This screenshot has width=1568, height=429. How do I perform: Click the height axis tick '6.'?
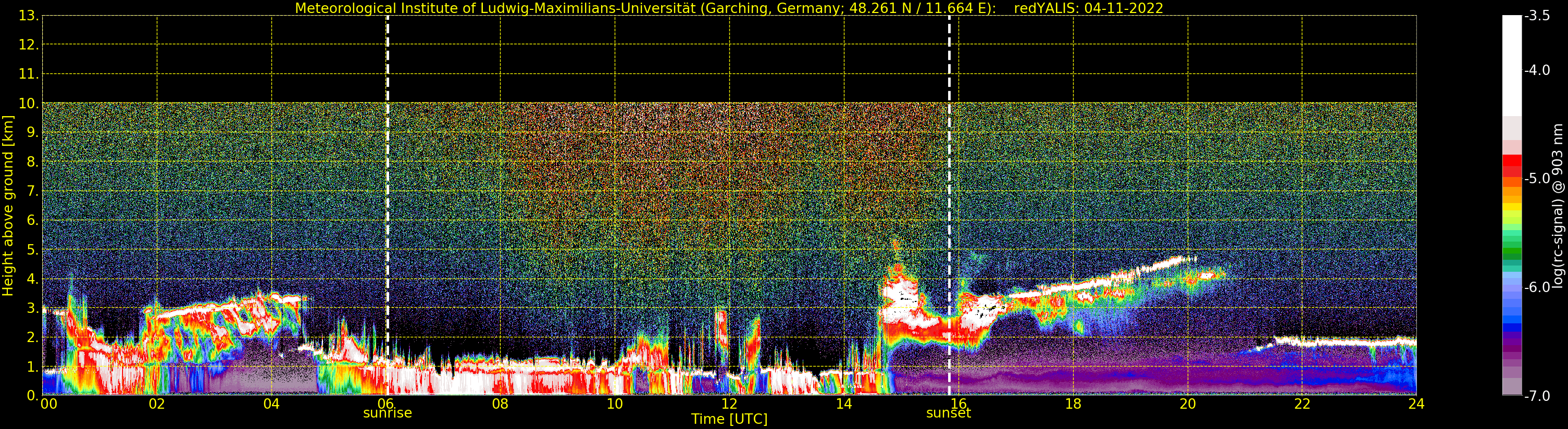(32, 220)
